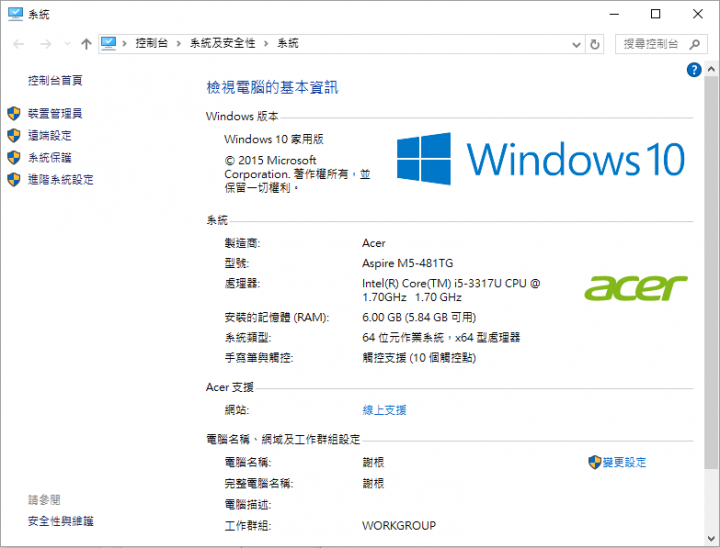Open 安全性與維護 link
The image size is (720, 548).
pos(61,521)
